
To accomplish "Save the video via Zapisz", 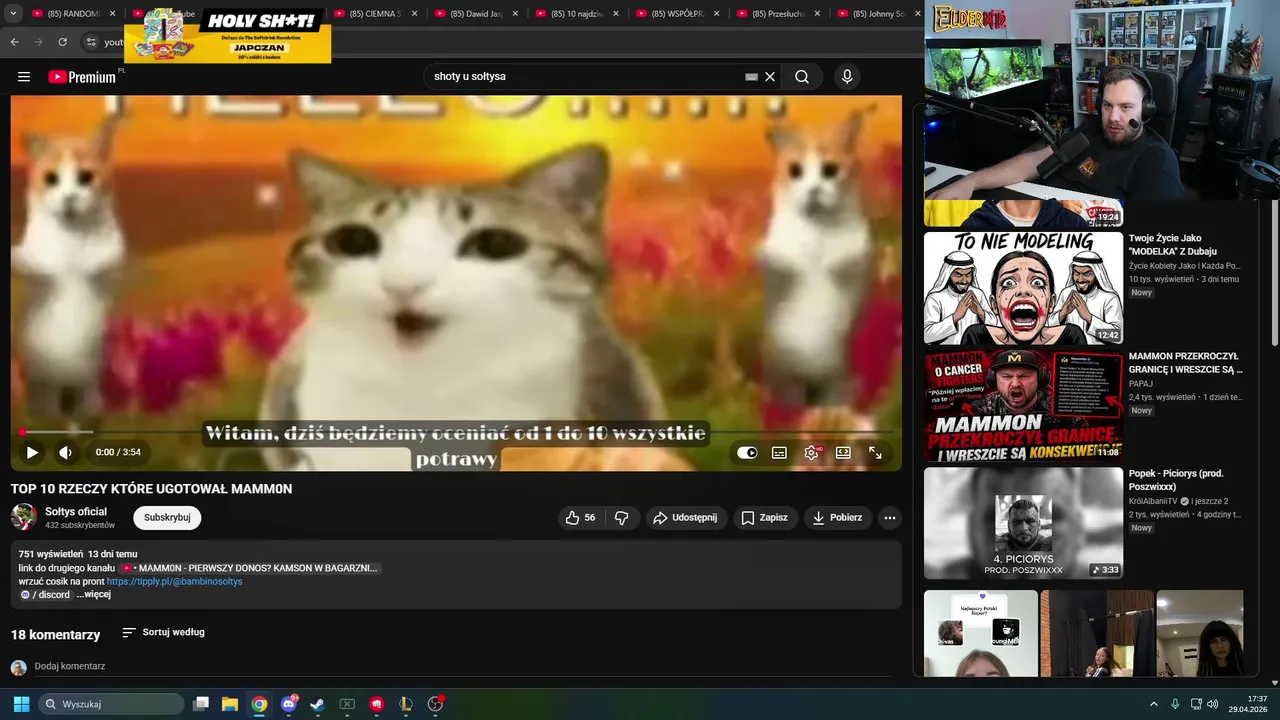I will (764, 517).
